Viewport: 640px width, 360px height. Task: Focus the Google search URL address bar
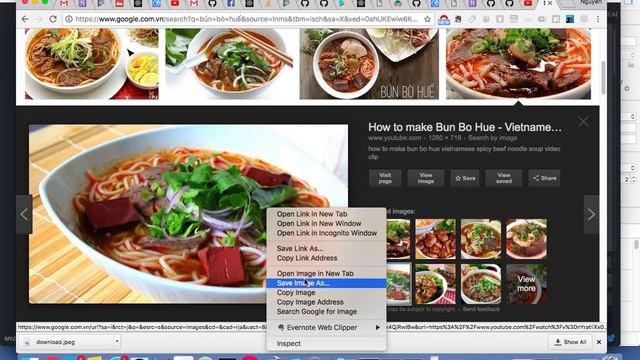pos(246,19)
